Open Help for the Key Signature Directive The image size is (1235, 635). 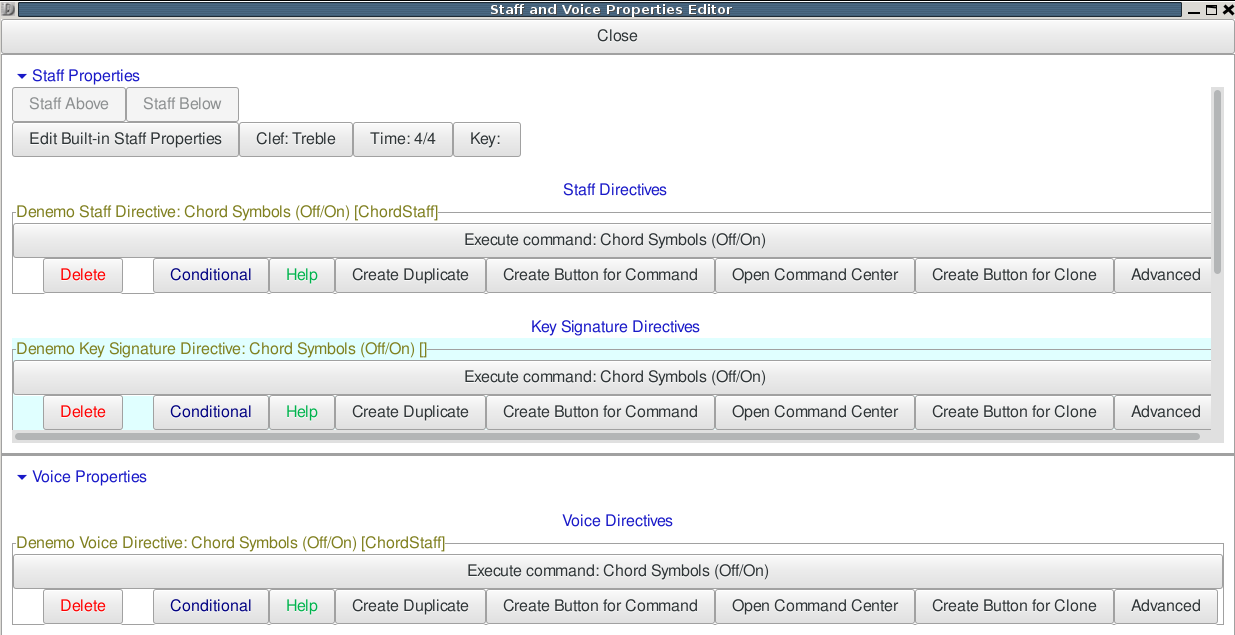coord(301,412)
